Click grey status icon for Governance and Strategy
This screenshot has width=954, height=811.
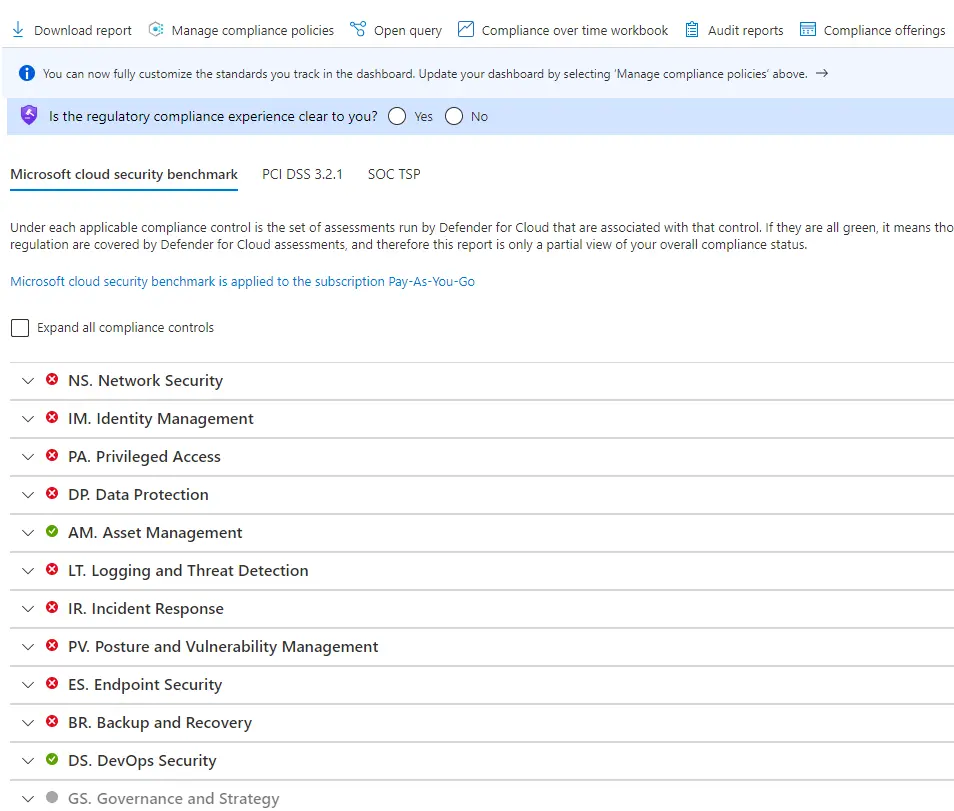coord(52,798)
